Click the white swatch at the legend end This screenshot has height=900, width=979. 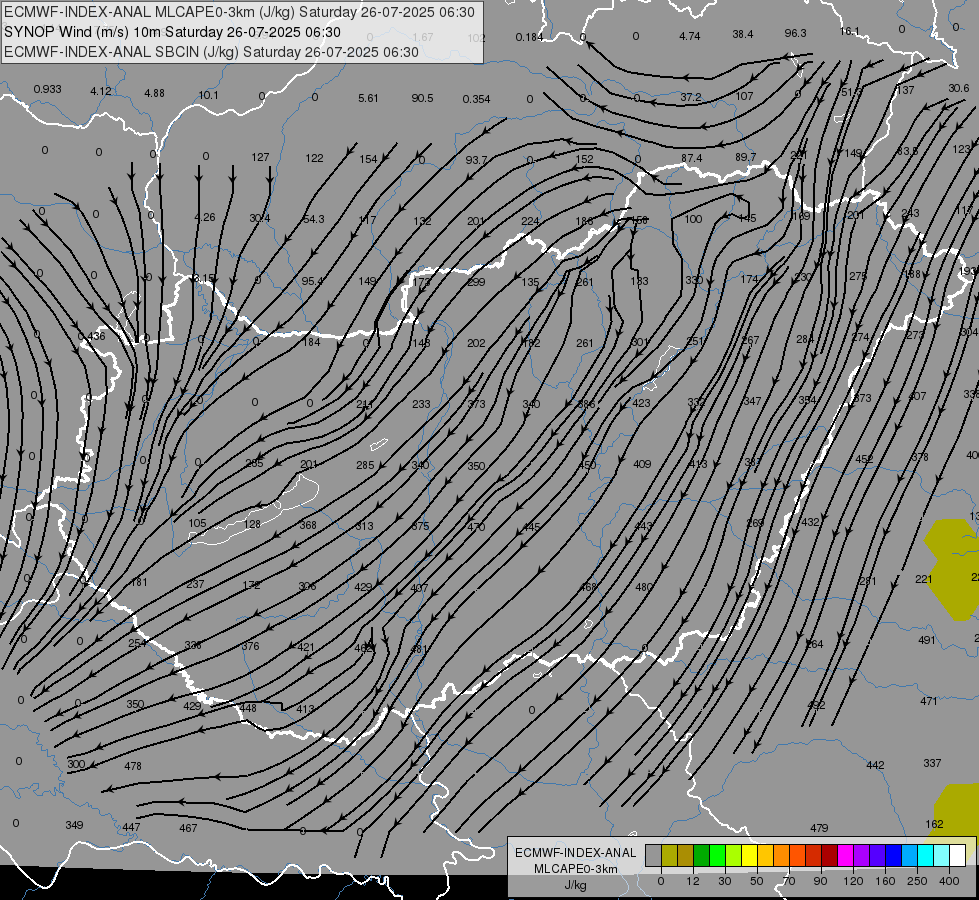(958, 855)
